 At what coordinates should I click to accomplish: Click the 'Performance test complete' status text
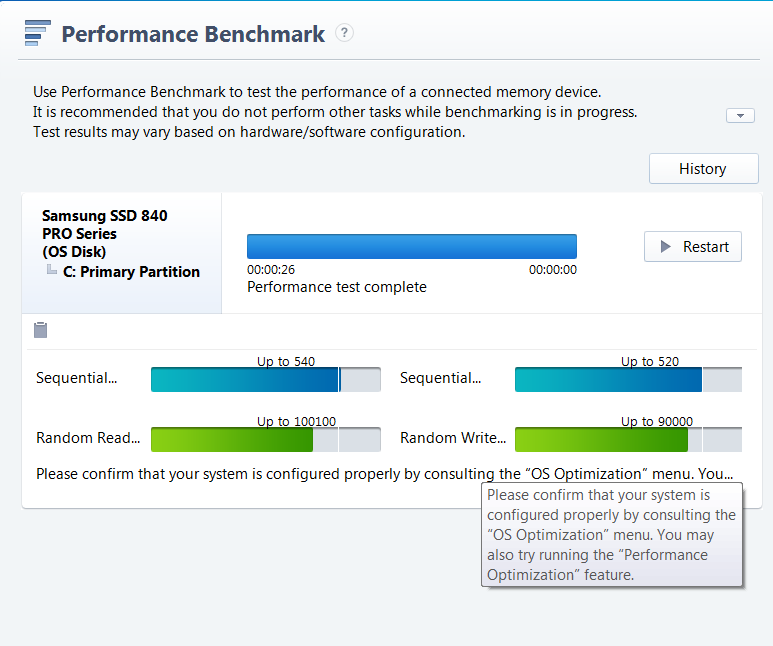point(337,287)
